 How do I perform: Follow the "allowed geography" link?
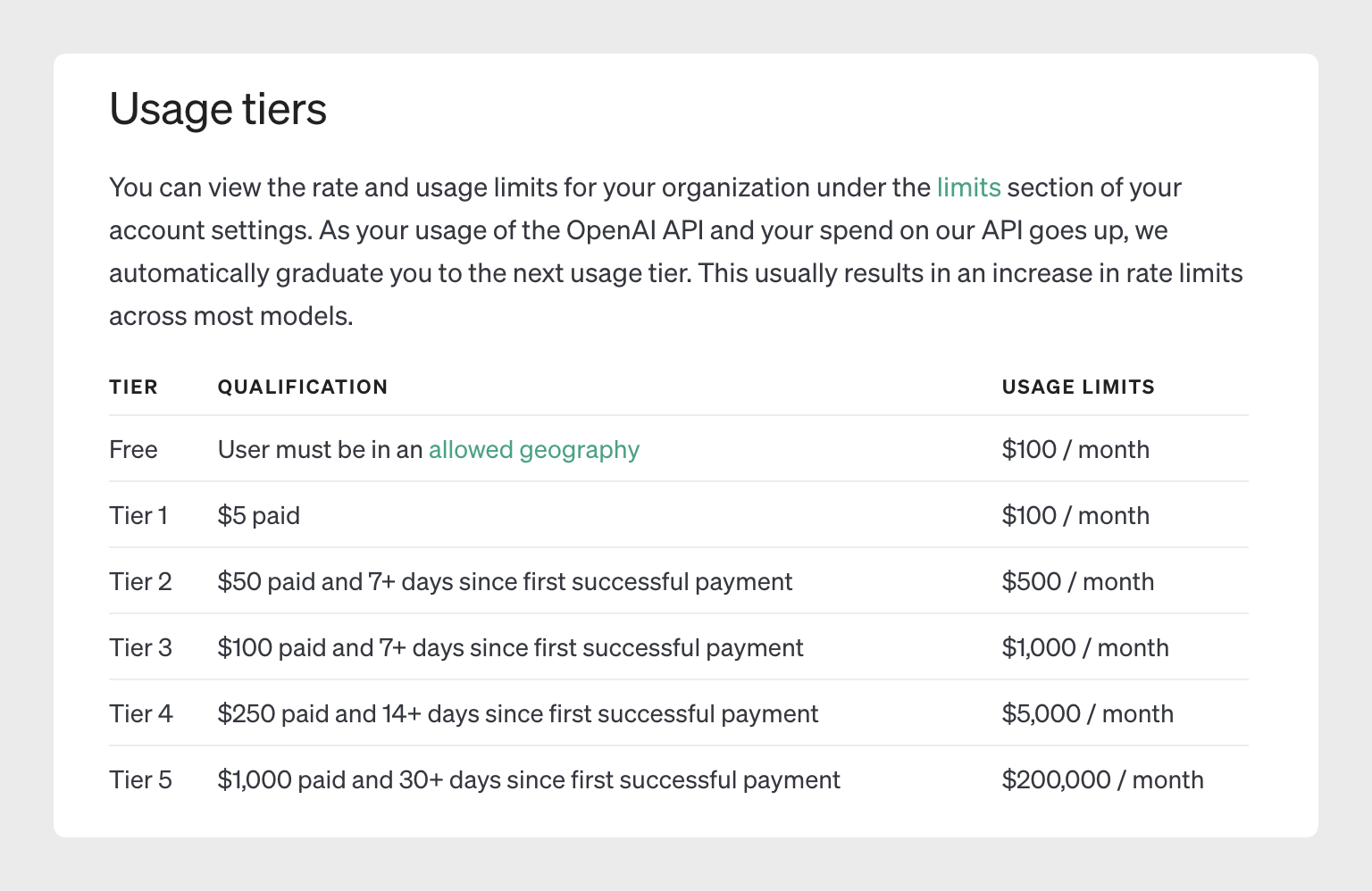point(533,449)
